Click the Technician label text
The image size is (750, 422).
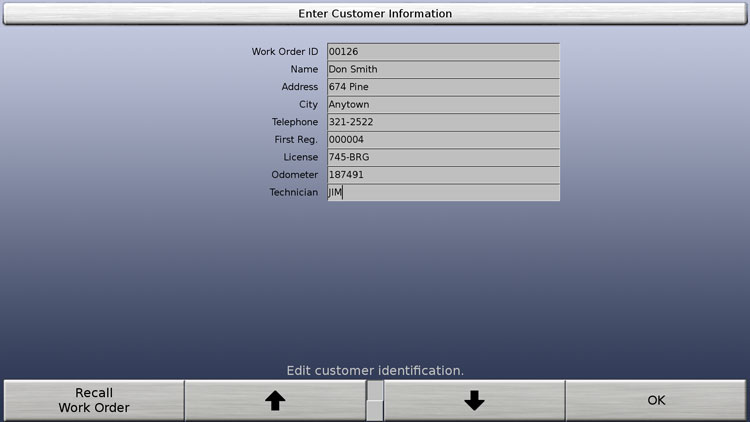[x=293, y=193]
